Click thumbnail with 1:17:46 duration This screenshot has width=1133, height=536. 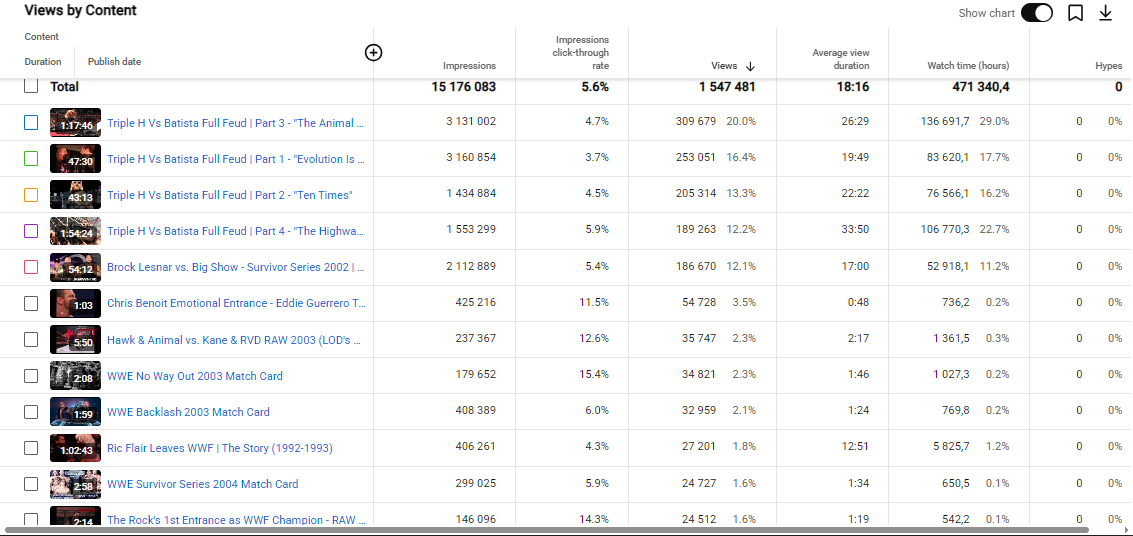(x=75, y=123)
